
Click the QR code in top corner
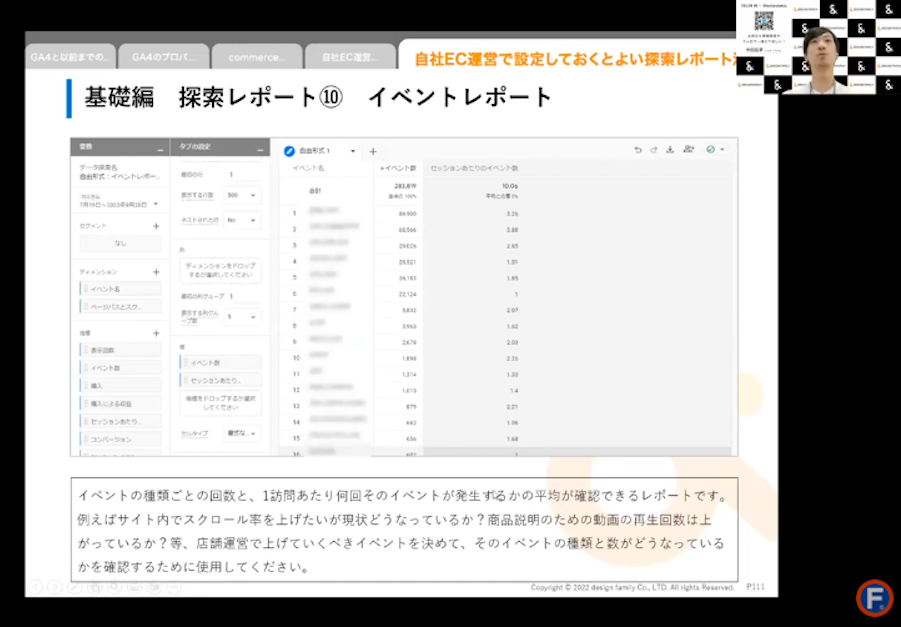[x=764, y=21]
